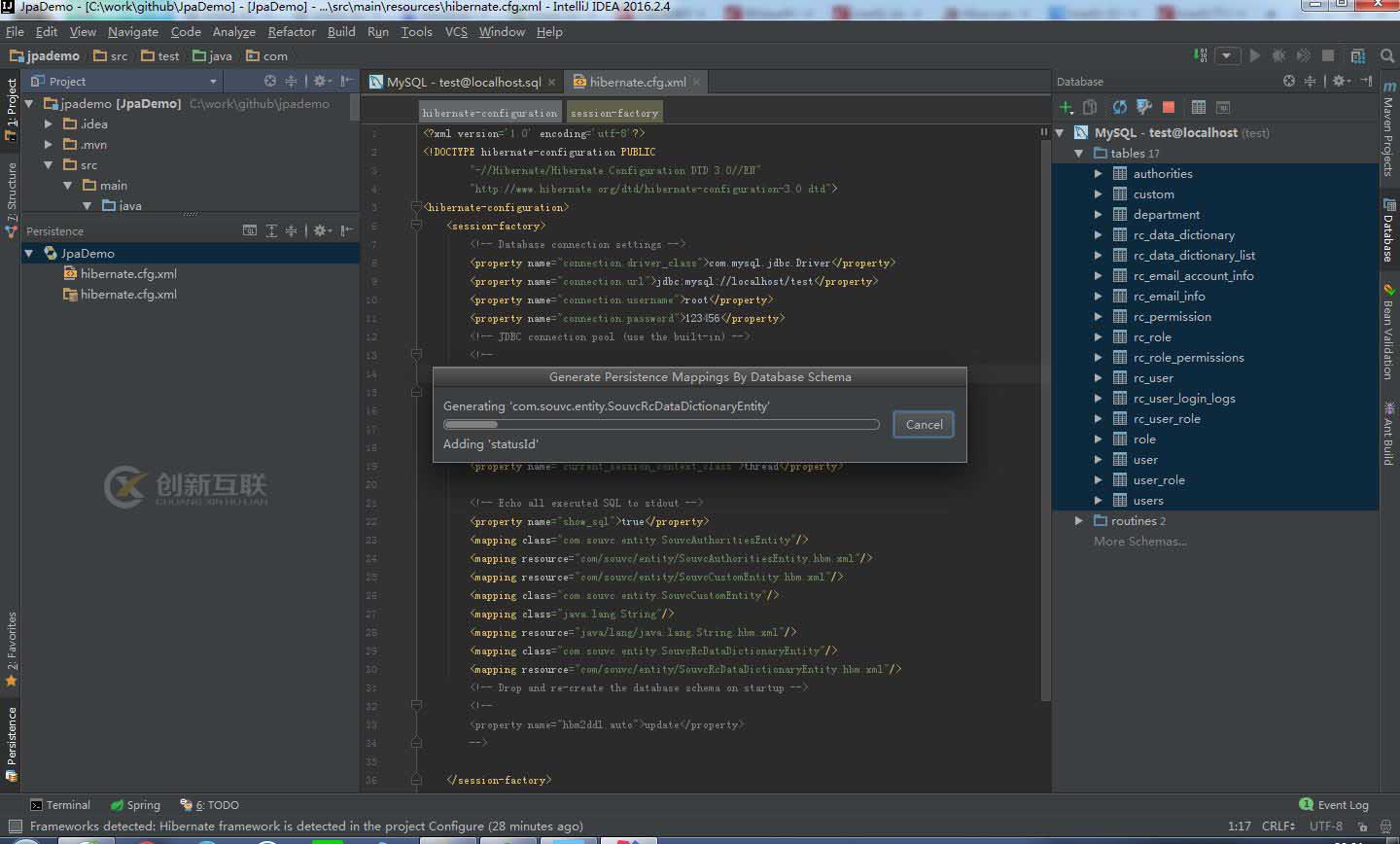Click the green plus icon in Database panel

point(1067,107)
